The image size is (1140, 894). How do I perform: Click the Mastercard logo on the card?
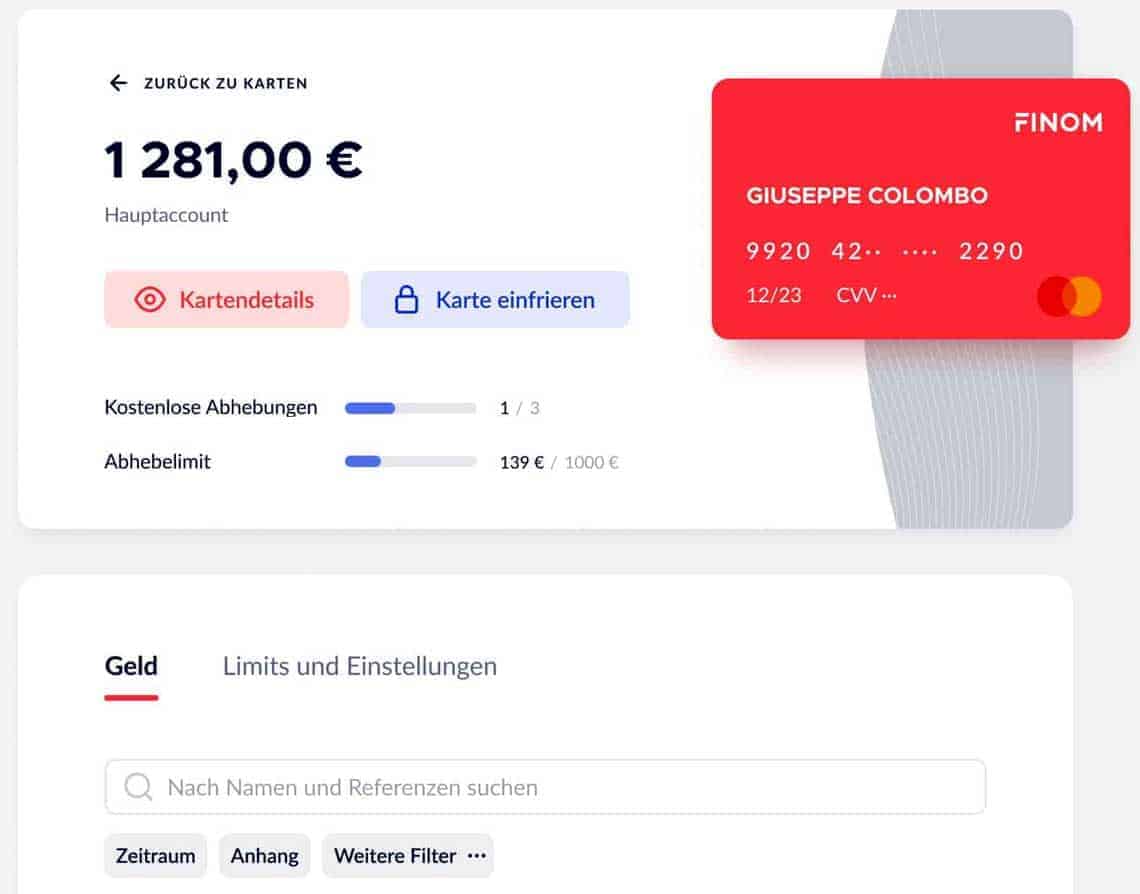(1069, 296)
